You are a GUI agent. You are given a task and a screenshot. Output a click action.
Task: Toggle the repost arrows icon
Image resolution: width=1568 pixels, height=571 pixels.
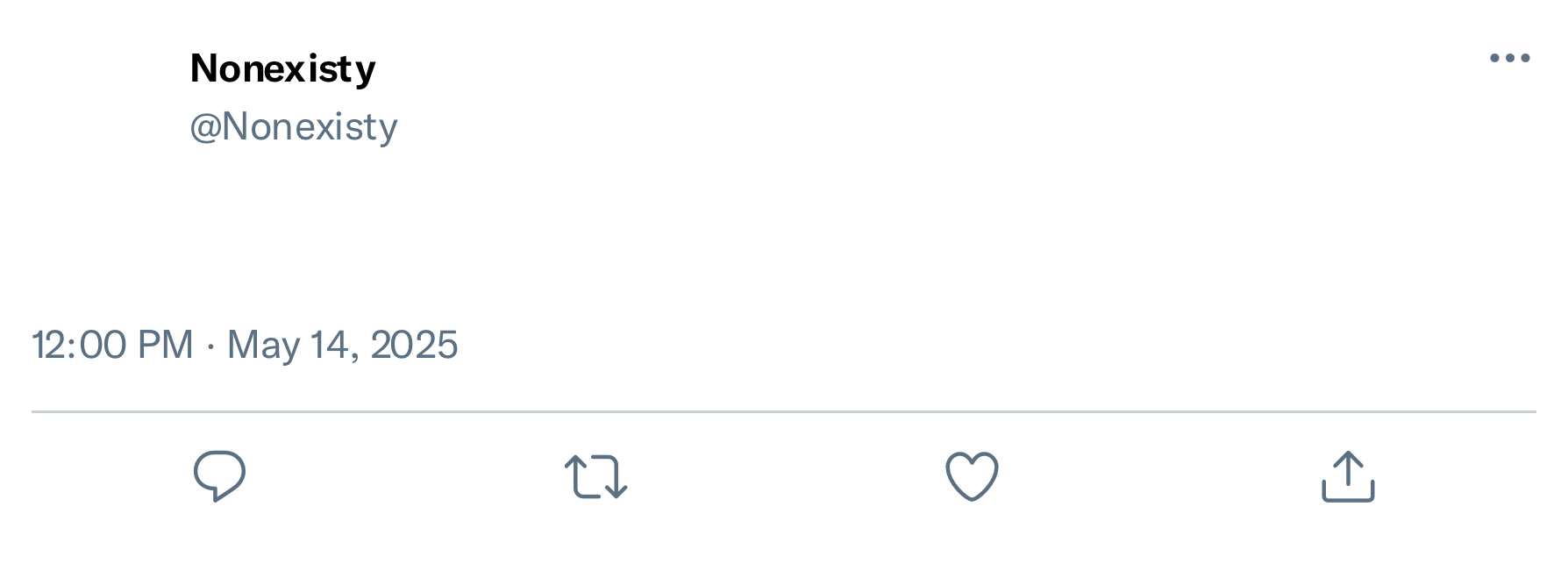(x=595, y=476)
